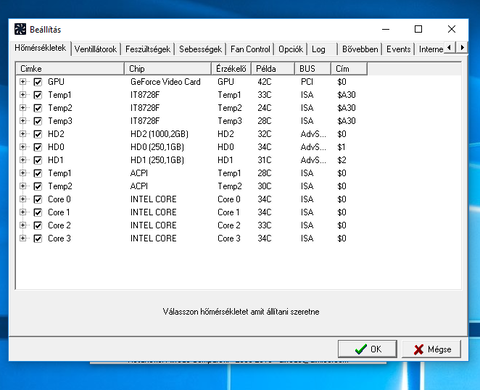Click the $1 address in HD0 row
Screen dimensions: 480x390
tap(341, 147)
